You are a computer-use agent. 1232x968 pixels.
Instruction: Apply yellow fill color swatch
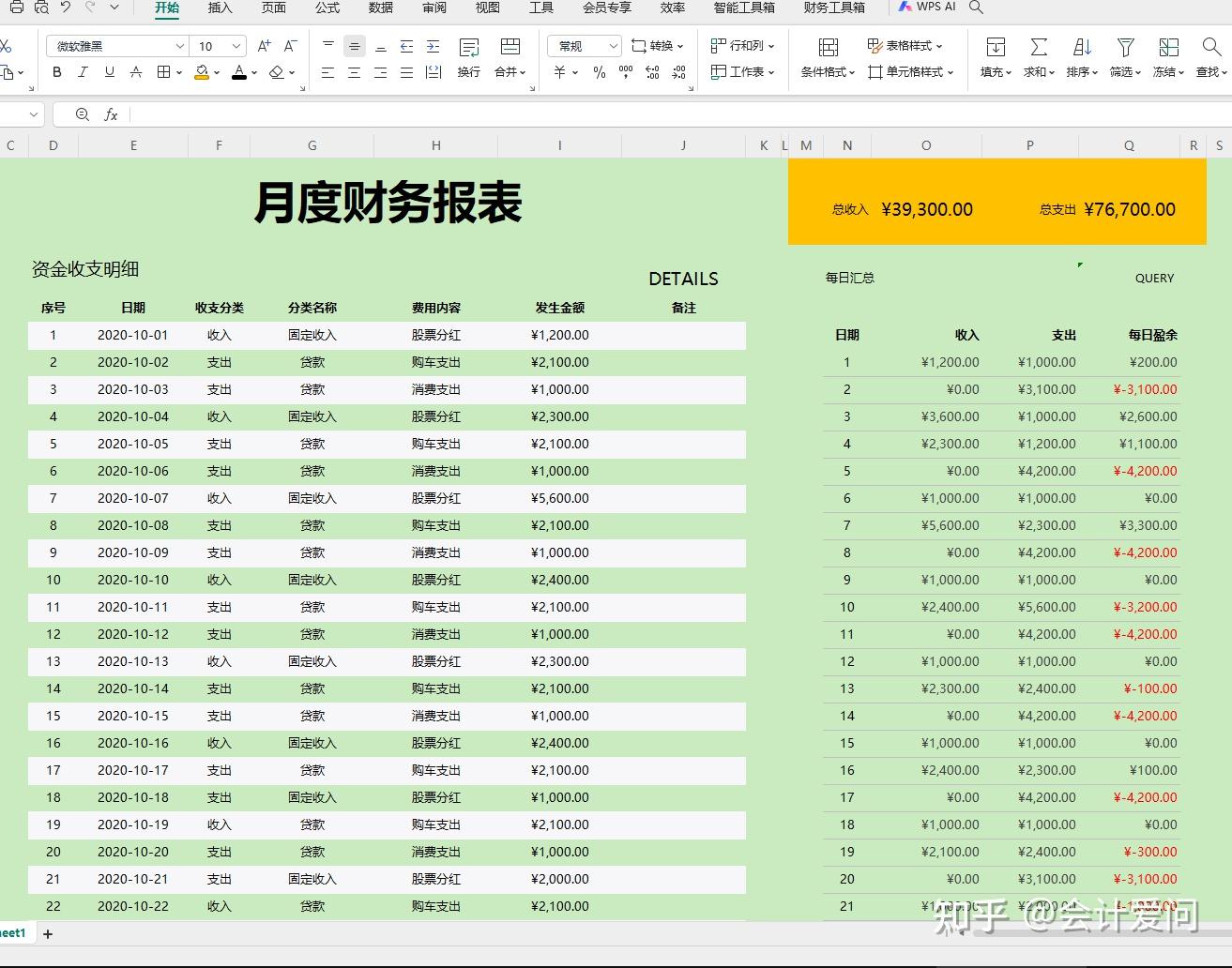[x=201, y=72]
